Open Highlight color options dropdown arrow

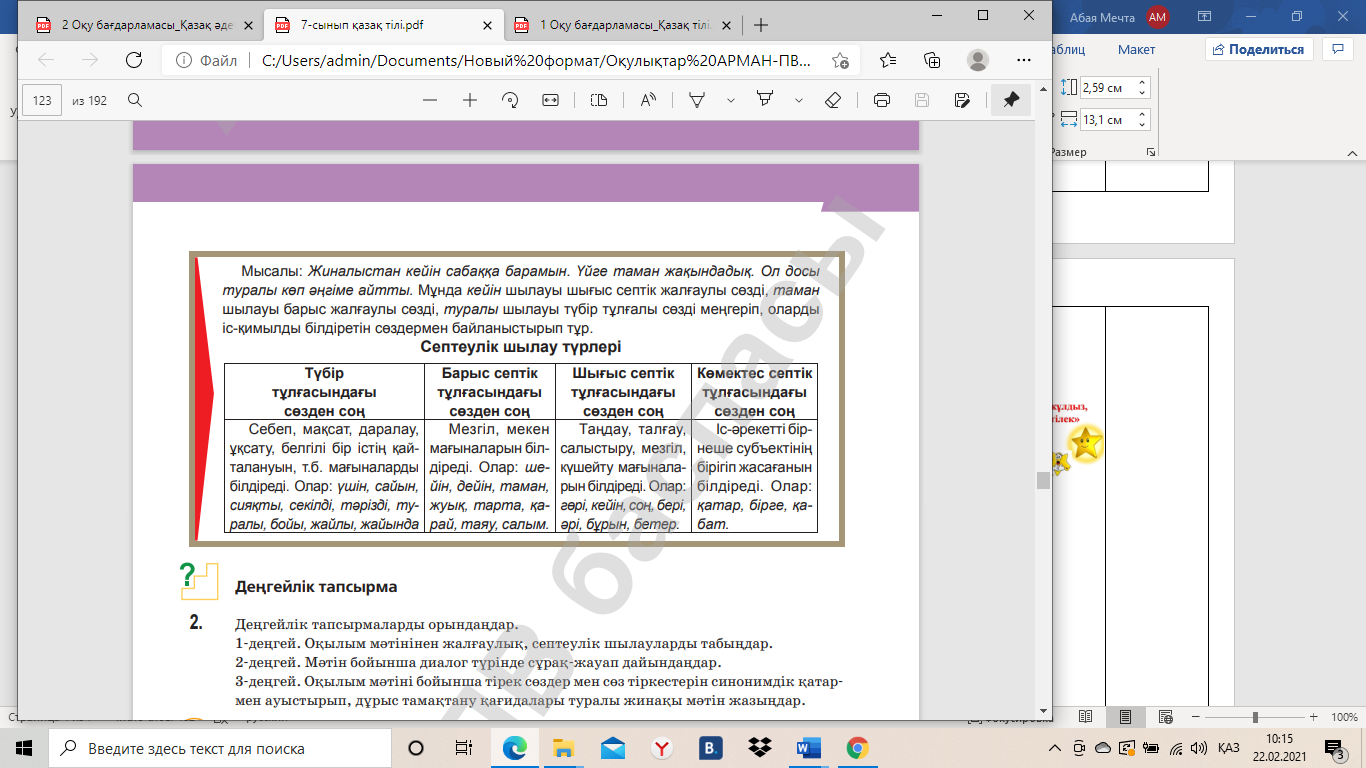tap(798, 100)
